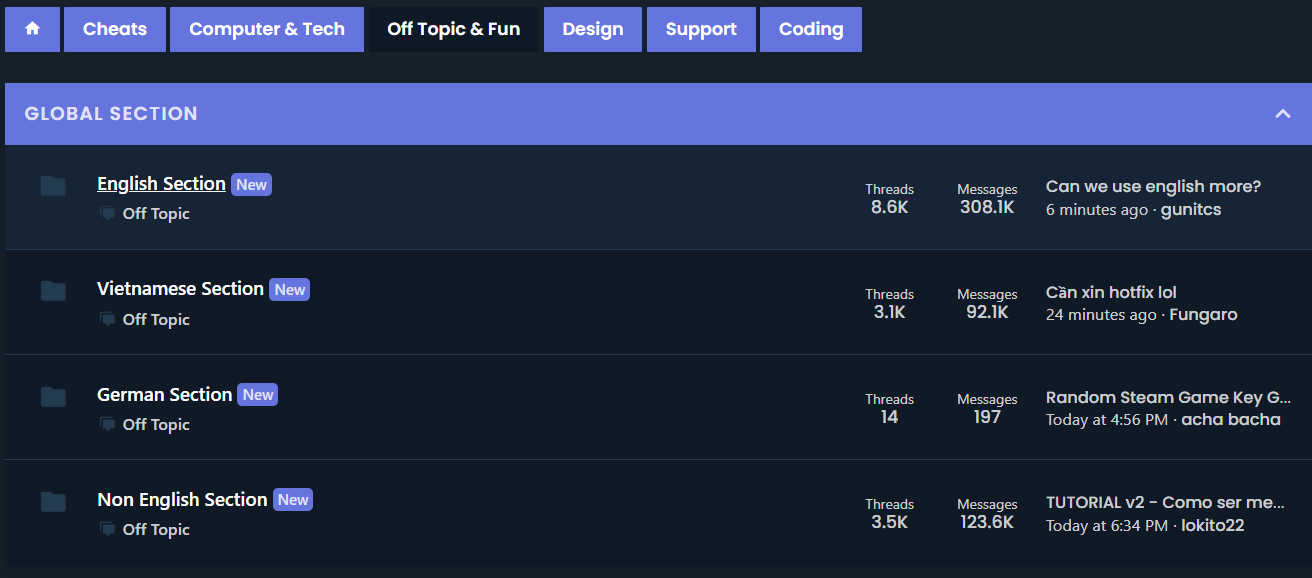Viewport: 1312px width, 578px height.
Task: Click the 8.6K threads count
Action: [889, 207]
